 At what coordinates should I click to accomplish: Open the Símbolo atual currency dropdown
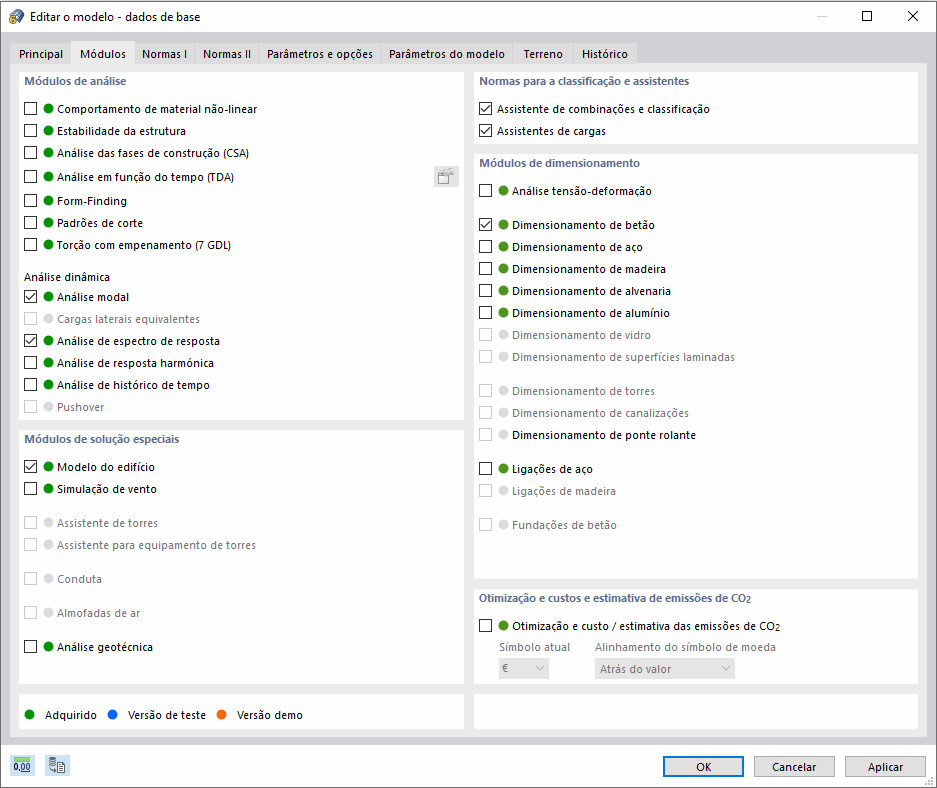pyautogui.click(x=522, y=666)
